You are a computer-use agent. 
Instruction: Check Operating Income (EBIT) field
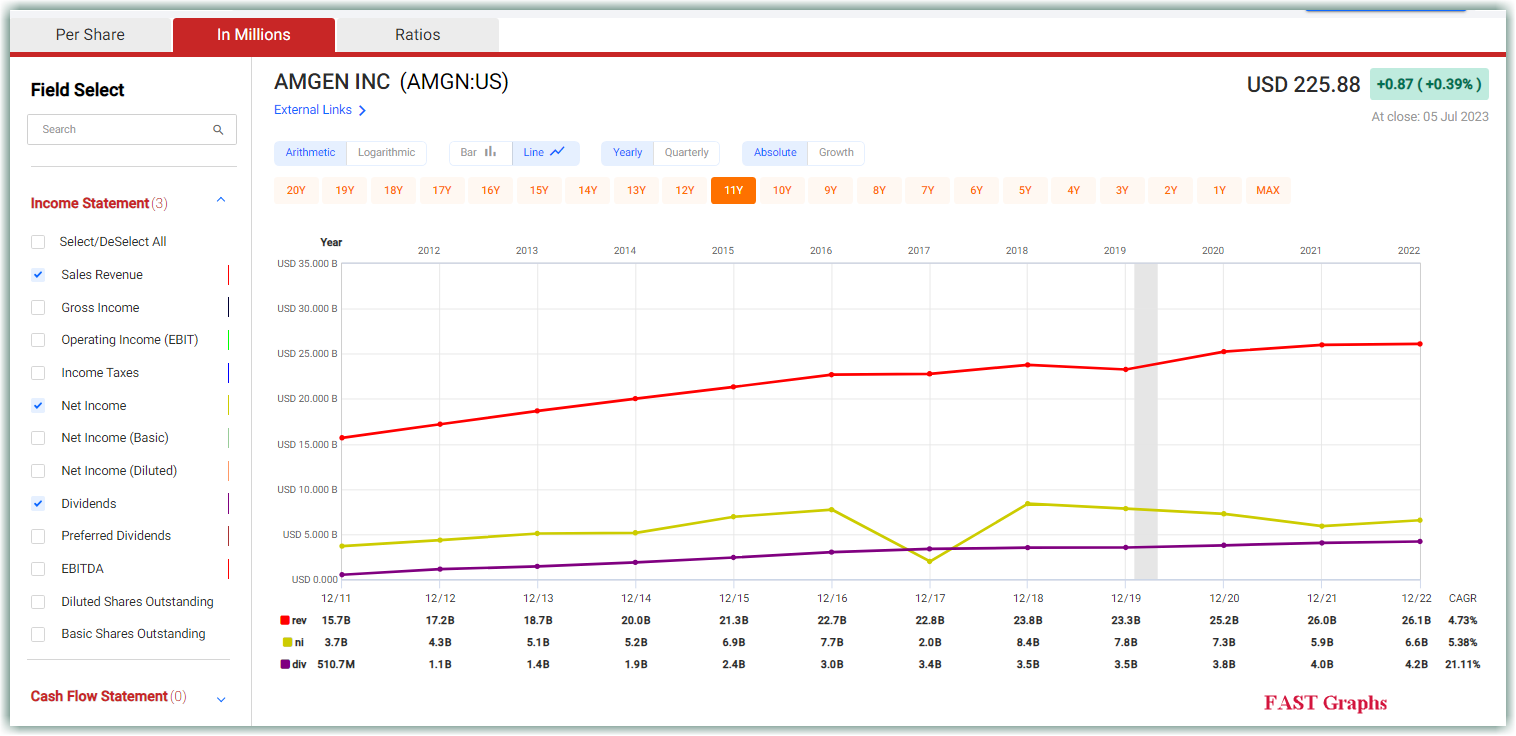[x=38, y=340]
